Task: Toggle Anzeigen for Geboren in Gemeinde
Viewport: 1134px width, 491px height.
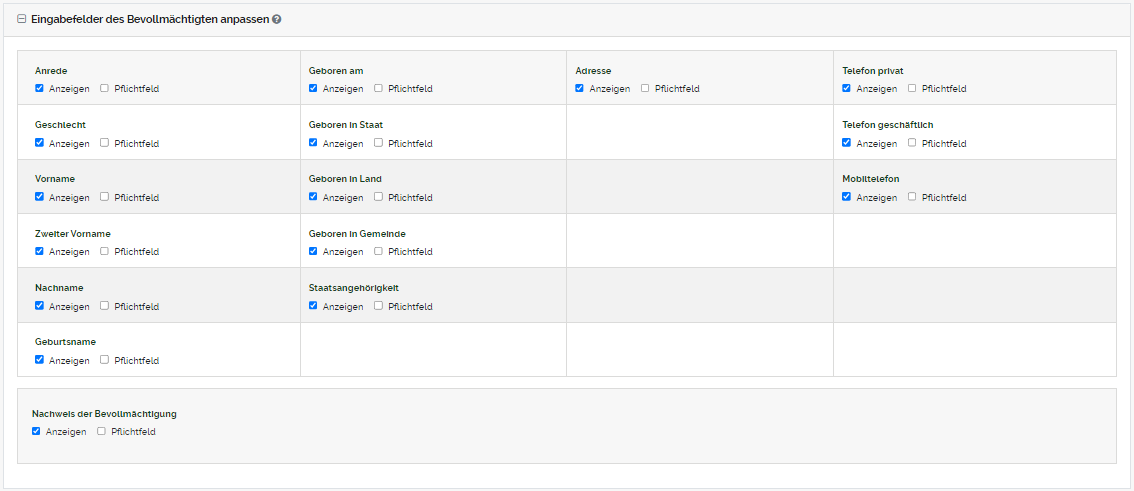Action: point(313,251)
